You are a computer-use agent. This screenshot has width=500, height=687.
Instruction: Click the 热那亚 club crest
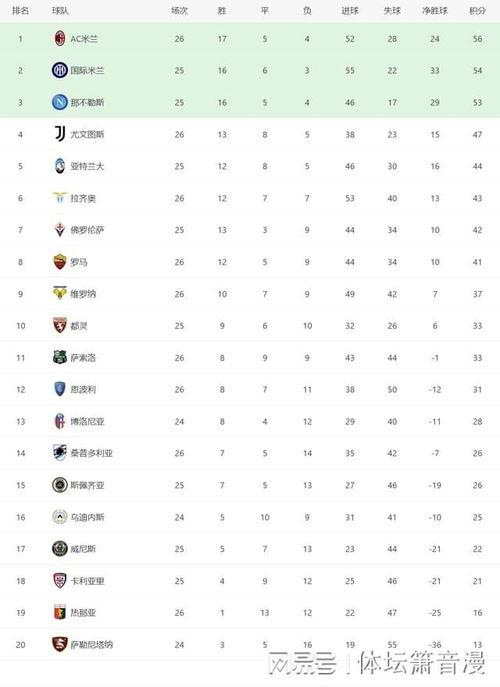60,612
